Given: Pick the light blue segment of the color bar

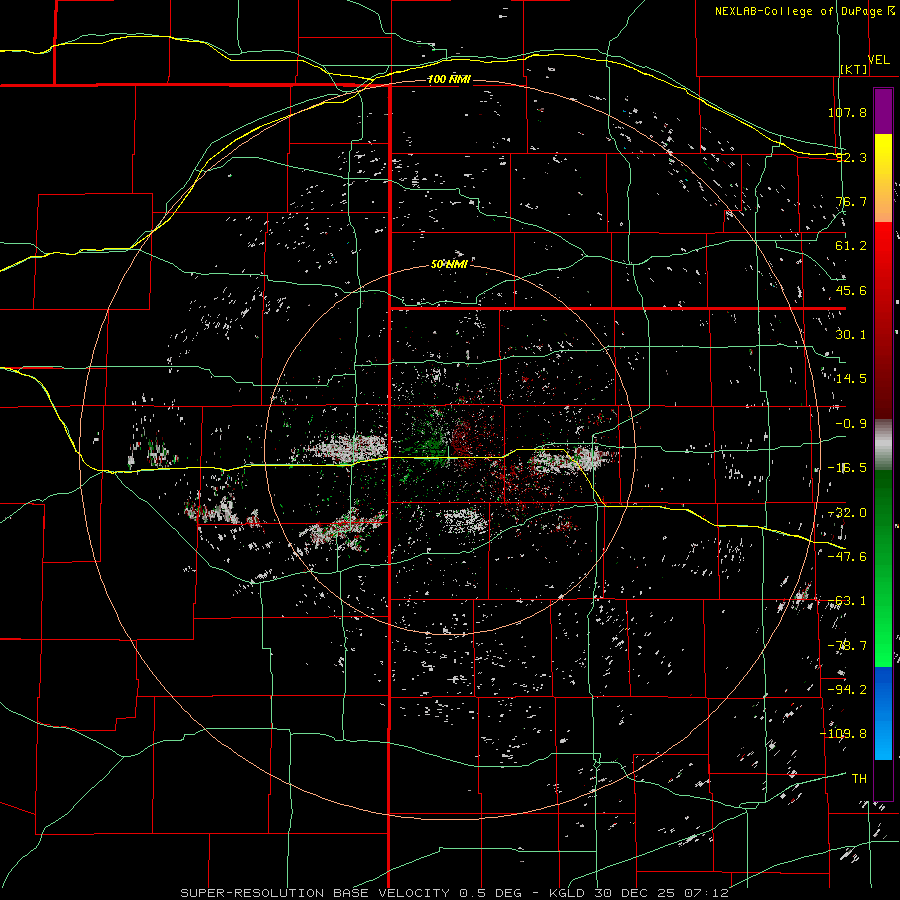Looking at the screenshot, I should 883,738.
